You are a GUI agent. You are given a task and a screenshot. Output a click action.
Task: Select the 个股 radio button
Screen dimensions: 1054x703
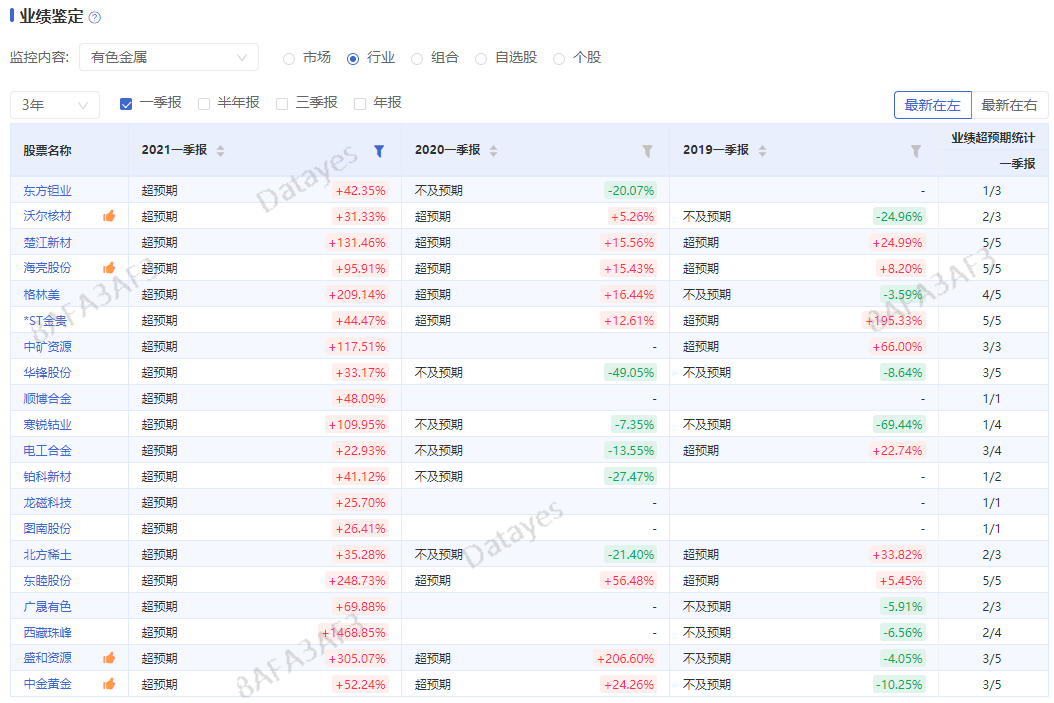[x=558, y=57]
